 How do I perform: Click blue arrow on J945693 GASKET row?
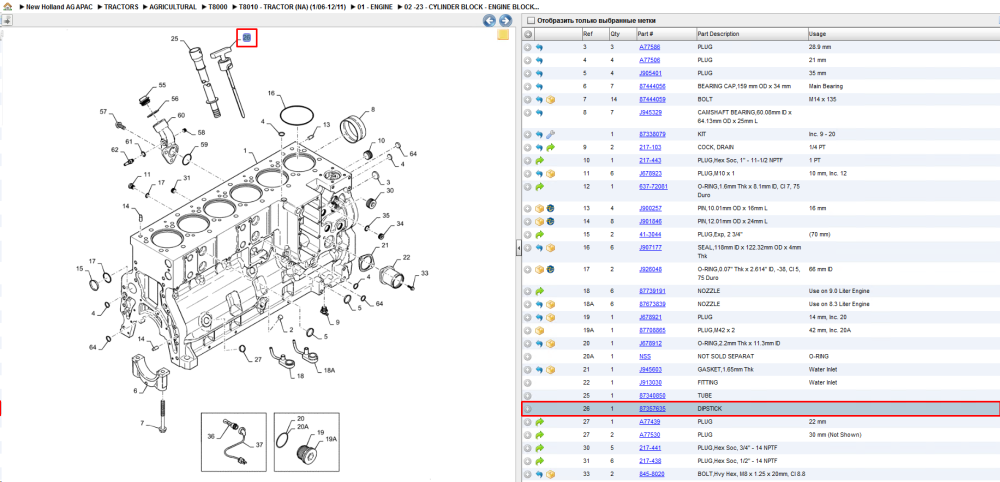[539, 370]
